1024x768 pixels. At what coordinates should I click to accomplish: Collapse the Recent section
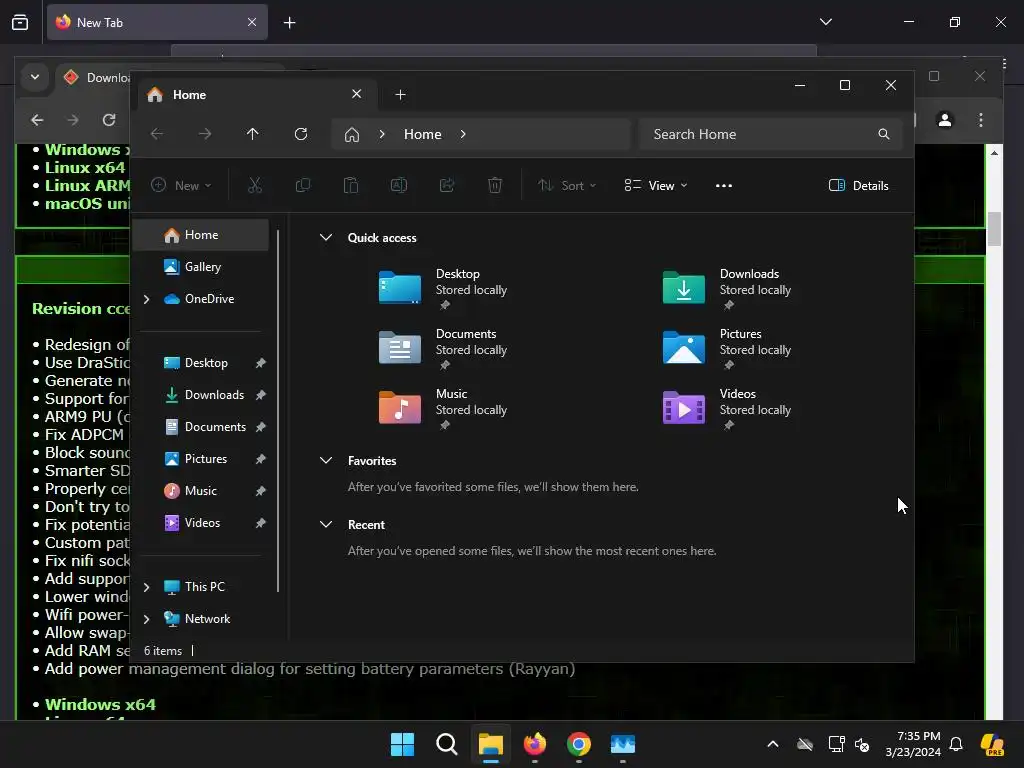326,524
